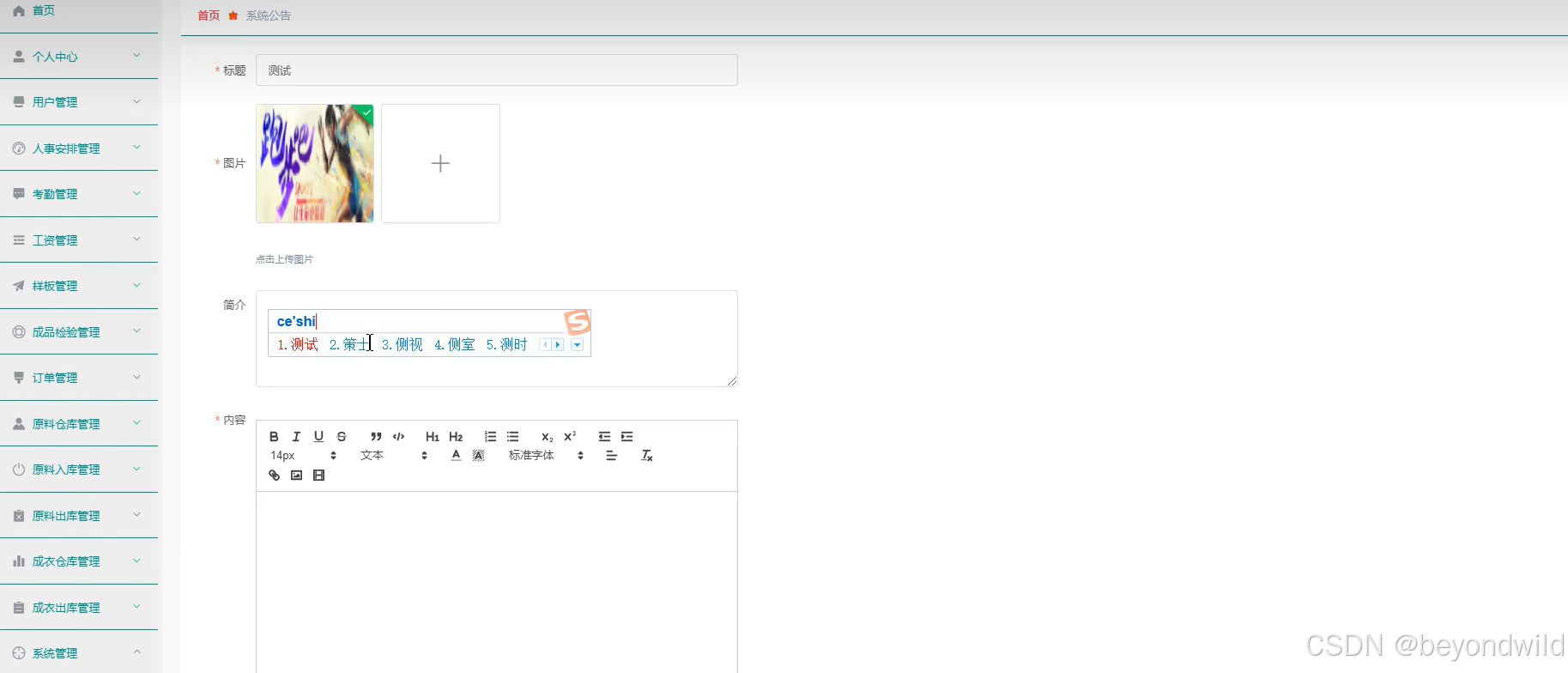The width and height of the screenshot is (1568, 673).
Task: Open the 文本 paragraph style dropdown
Action: (394, 455)
